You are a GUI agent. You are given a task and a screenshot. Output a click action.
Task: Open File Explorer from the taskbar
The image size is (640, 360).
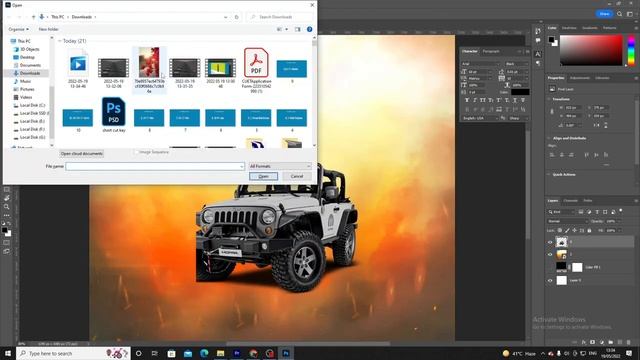click(220, 353)
